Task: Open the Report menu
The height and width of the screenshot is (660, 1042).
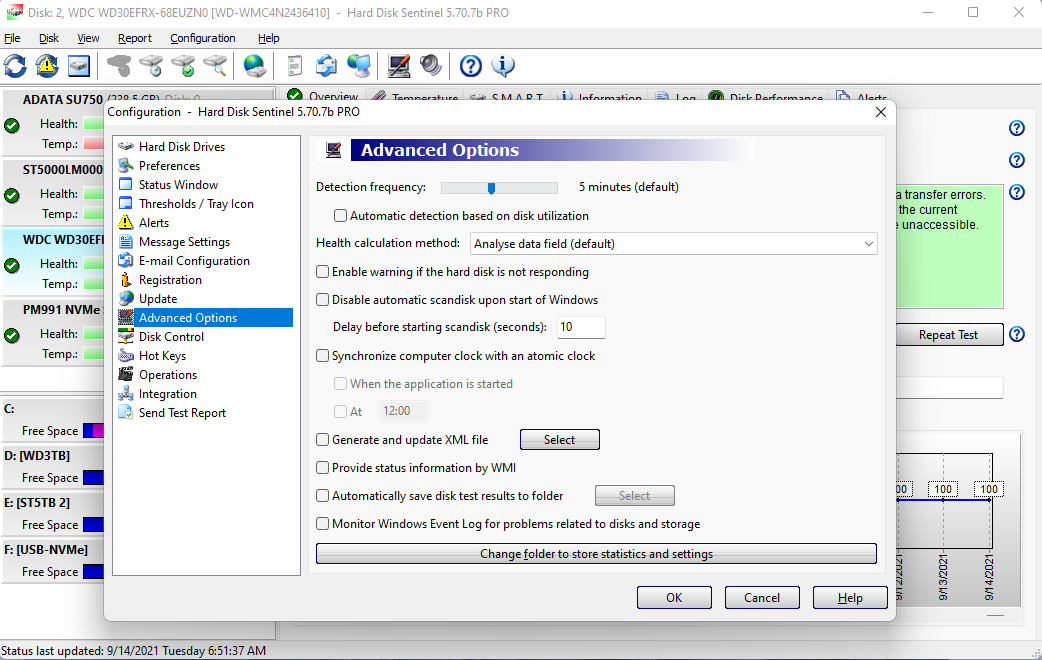Action: 135,39
